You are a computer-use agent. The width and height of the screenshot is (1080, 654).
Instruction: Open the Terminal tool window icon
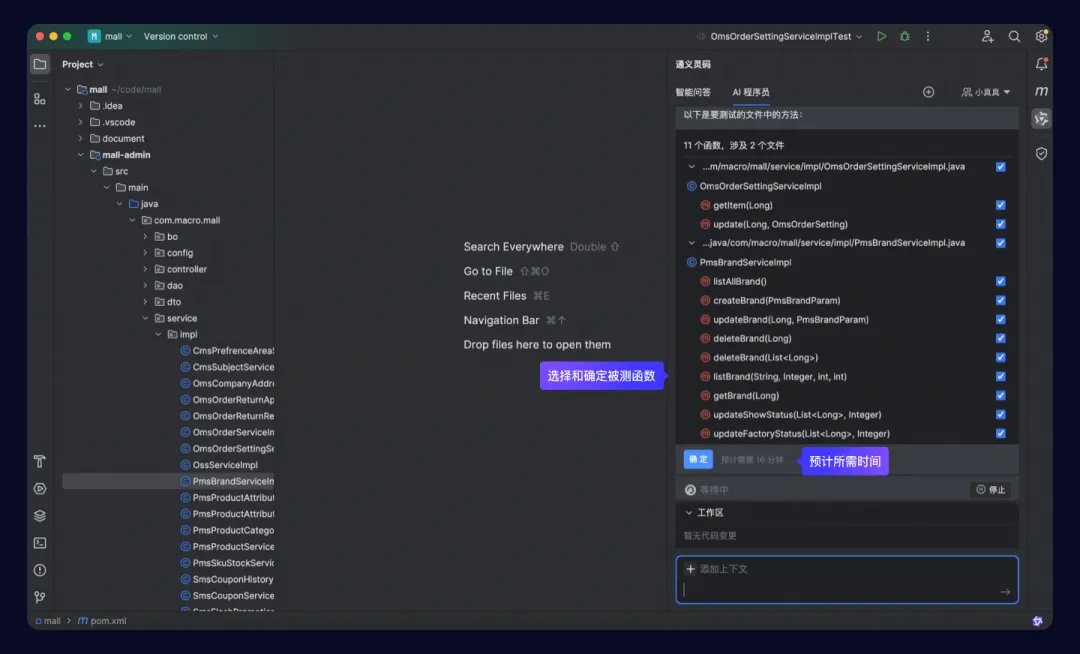tap(40, 543)
